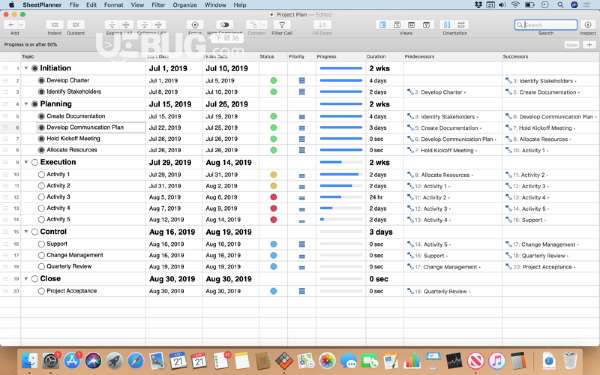Collapse the Control group
Image resolution: width=600 pixels, height=375 pixels.
point(26,232)
